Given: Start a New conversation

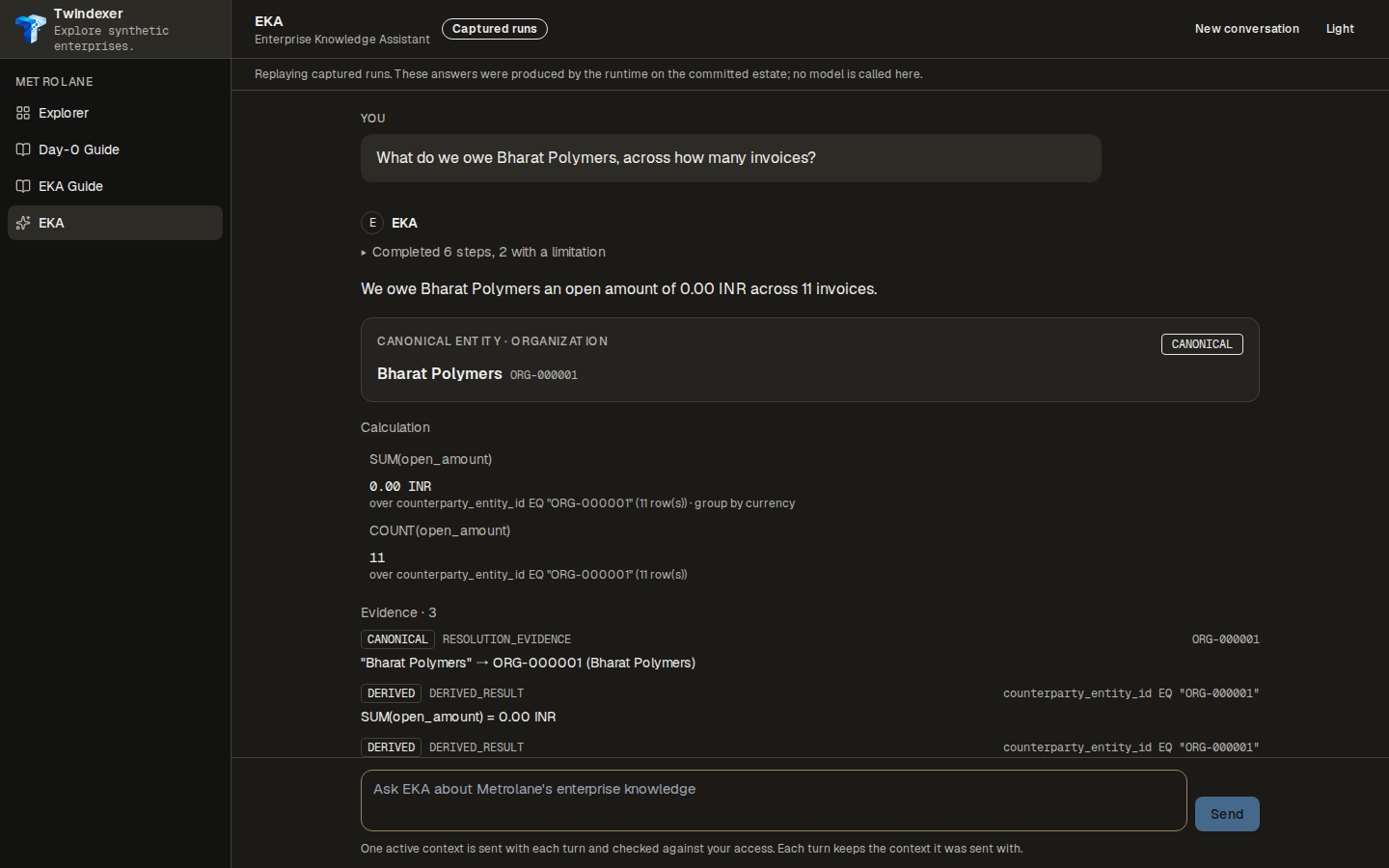Looking at the screenshot, I should coord(1246,29).
